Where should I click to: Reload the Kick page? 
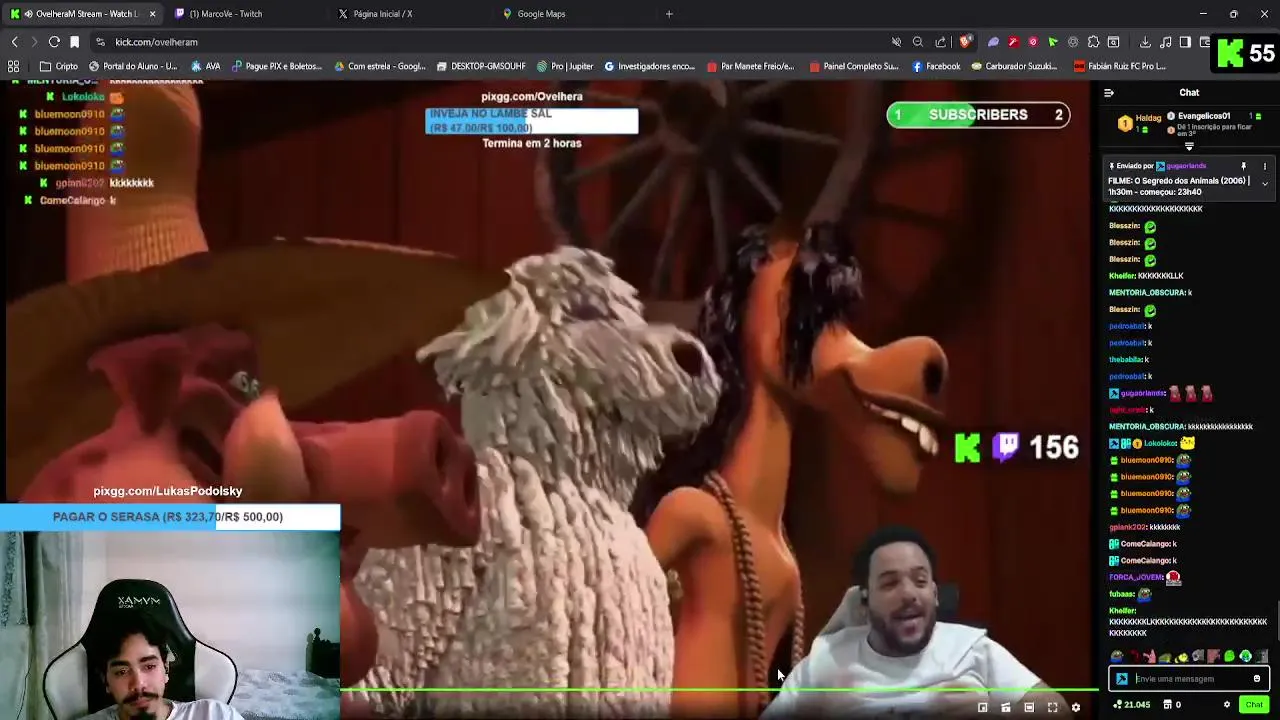[x=54, y=42]
